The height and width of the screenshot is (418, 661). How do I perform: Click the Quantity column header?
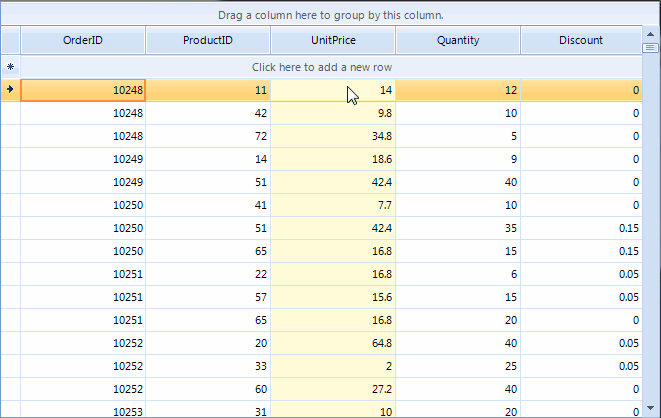click(458, 41)
